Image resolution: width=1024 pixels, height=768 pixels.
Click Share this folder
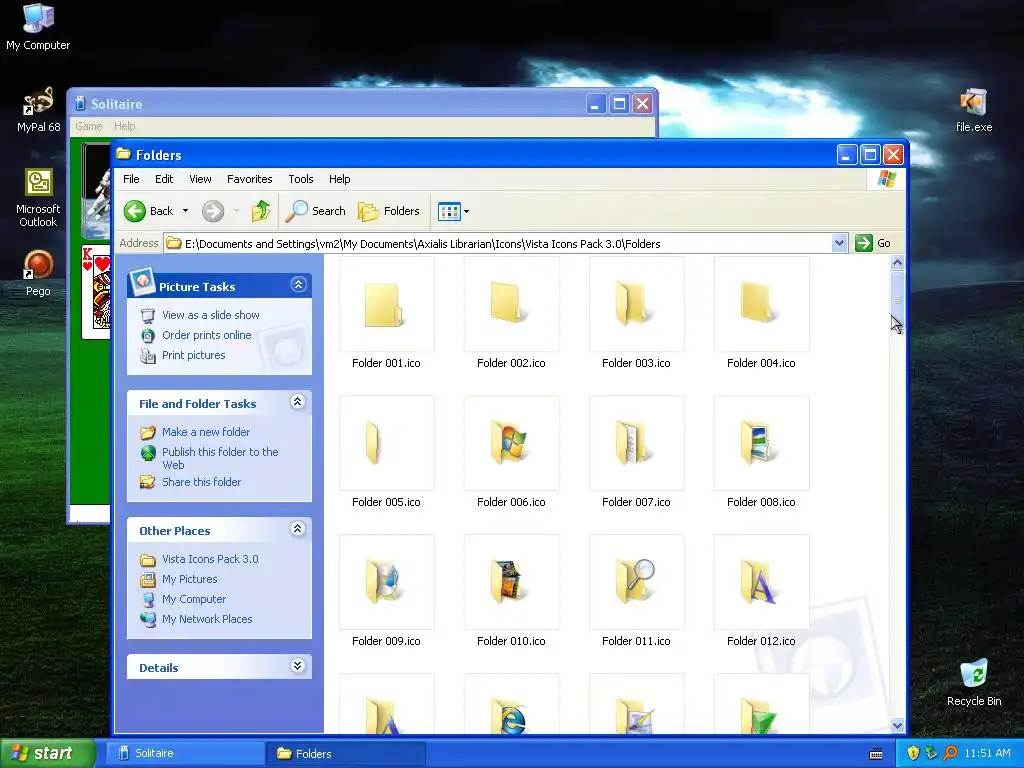[201, 482]
